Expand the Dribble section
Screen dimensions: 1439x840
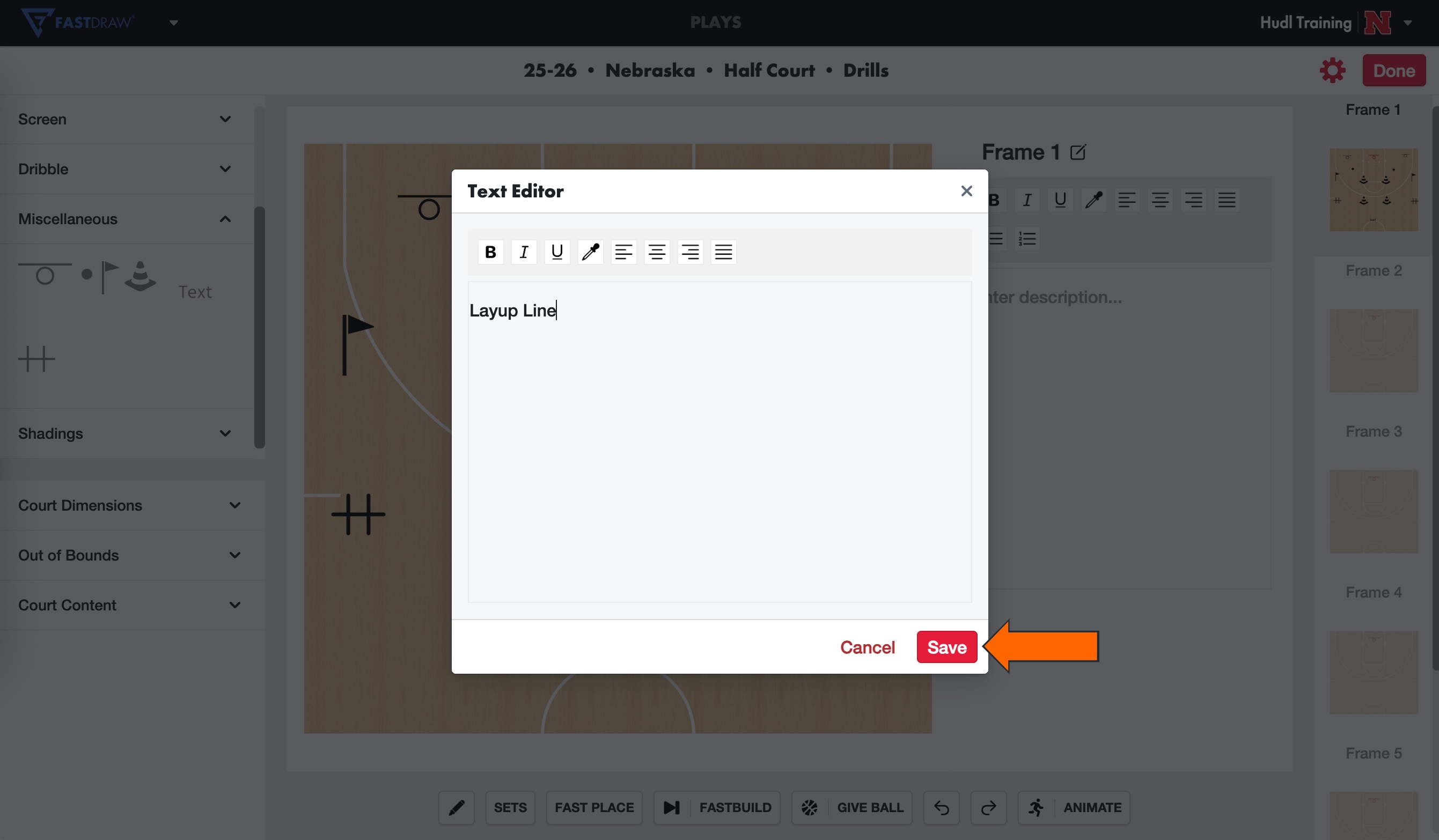click(127, 168)
